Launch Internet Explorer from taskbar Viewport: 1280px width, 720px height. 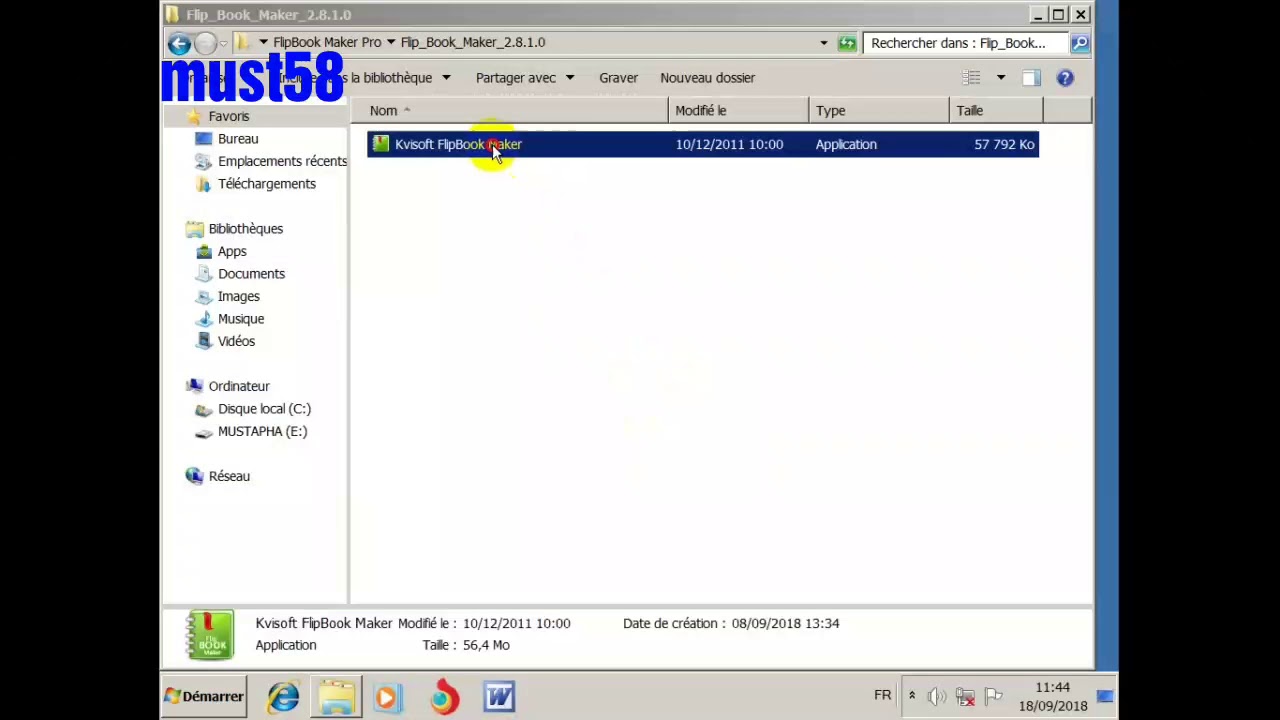click(283, 697)
